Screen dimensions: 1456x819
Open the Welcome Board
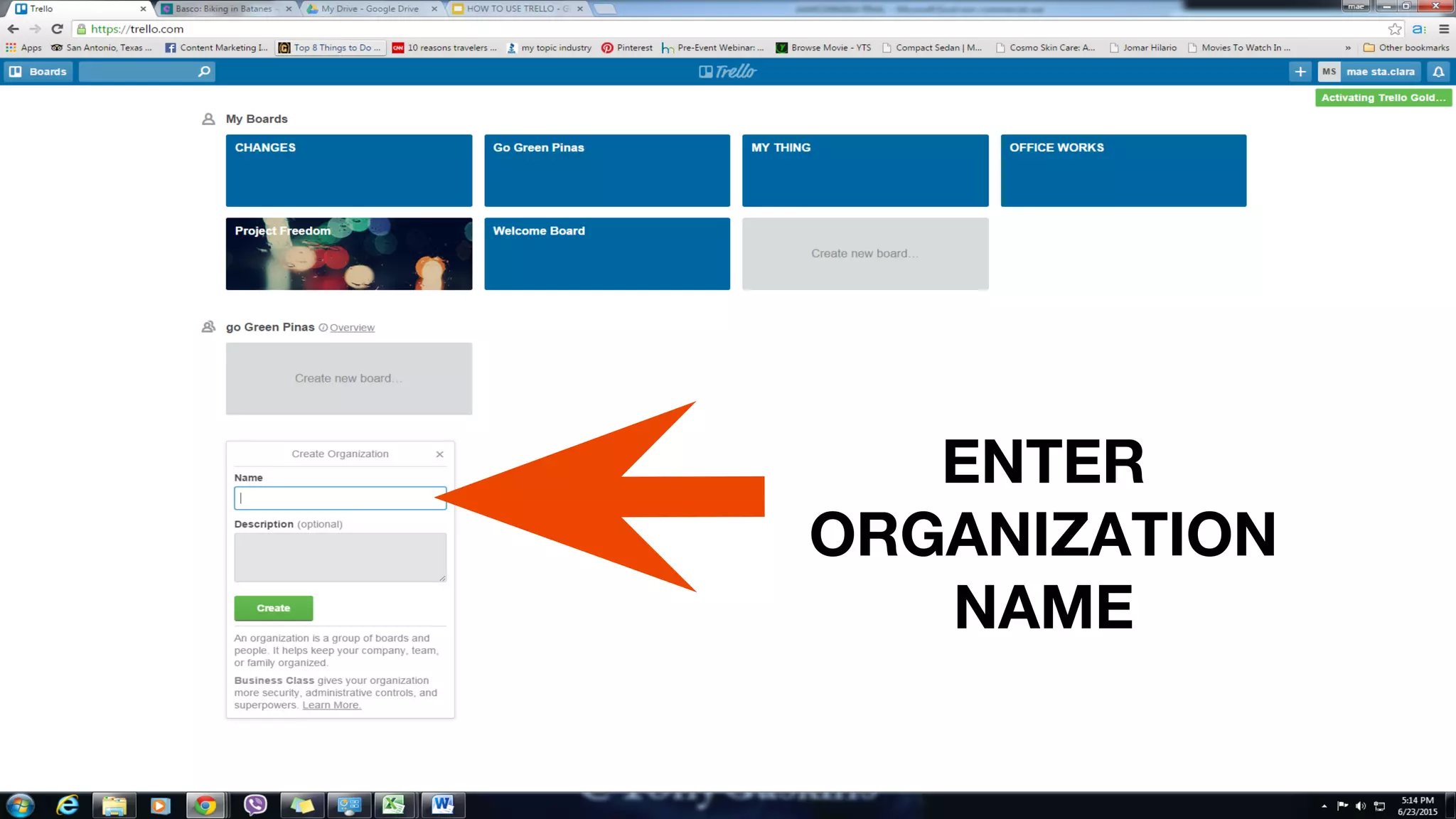coord(607,254)
